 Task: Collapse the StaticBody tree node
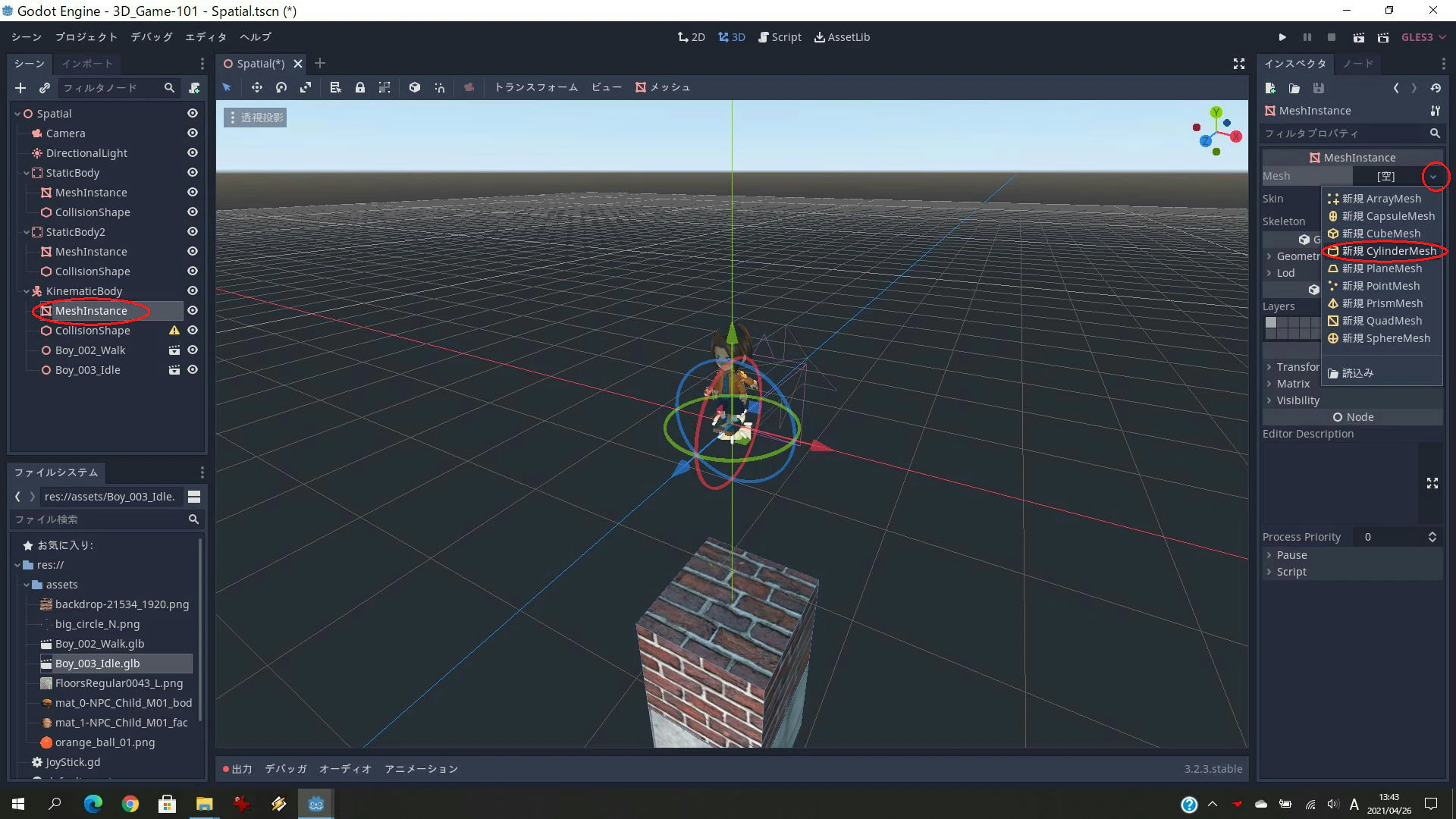[x=27, y=173]
